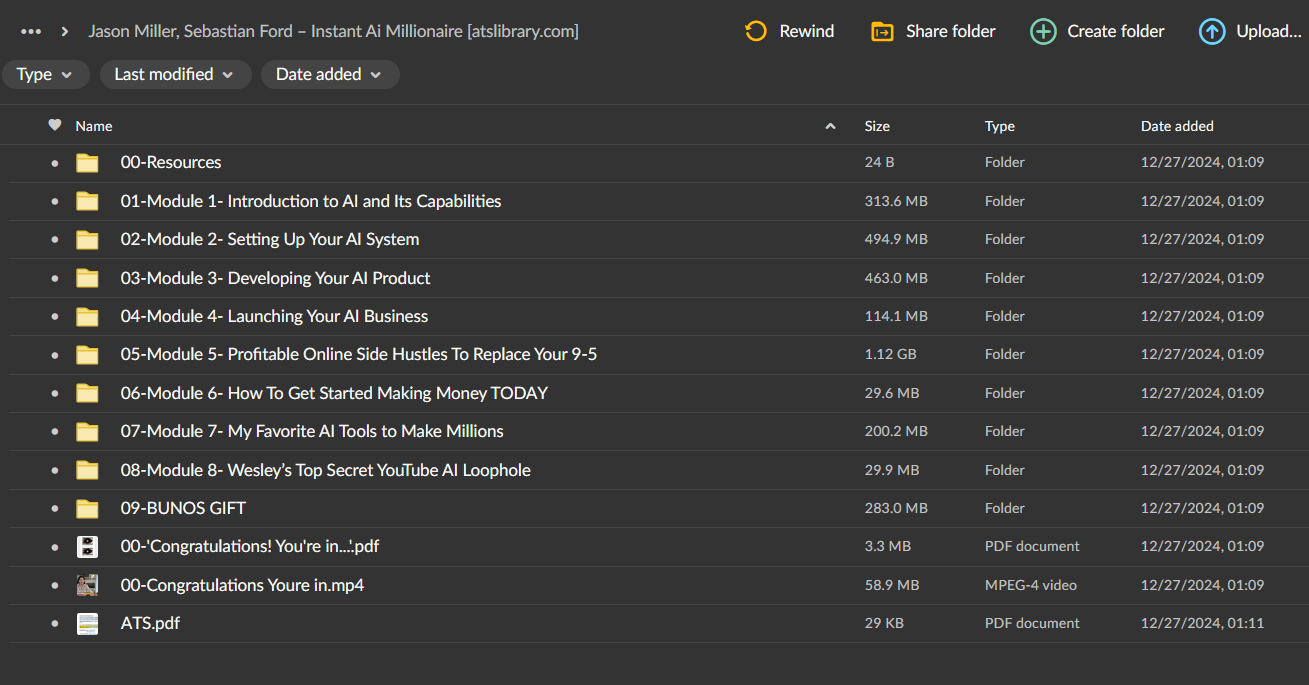Open the Date added filter dropdown
This screenshot has width=1309, height=685.
pos(330,74)
